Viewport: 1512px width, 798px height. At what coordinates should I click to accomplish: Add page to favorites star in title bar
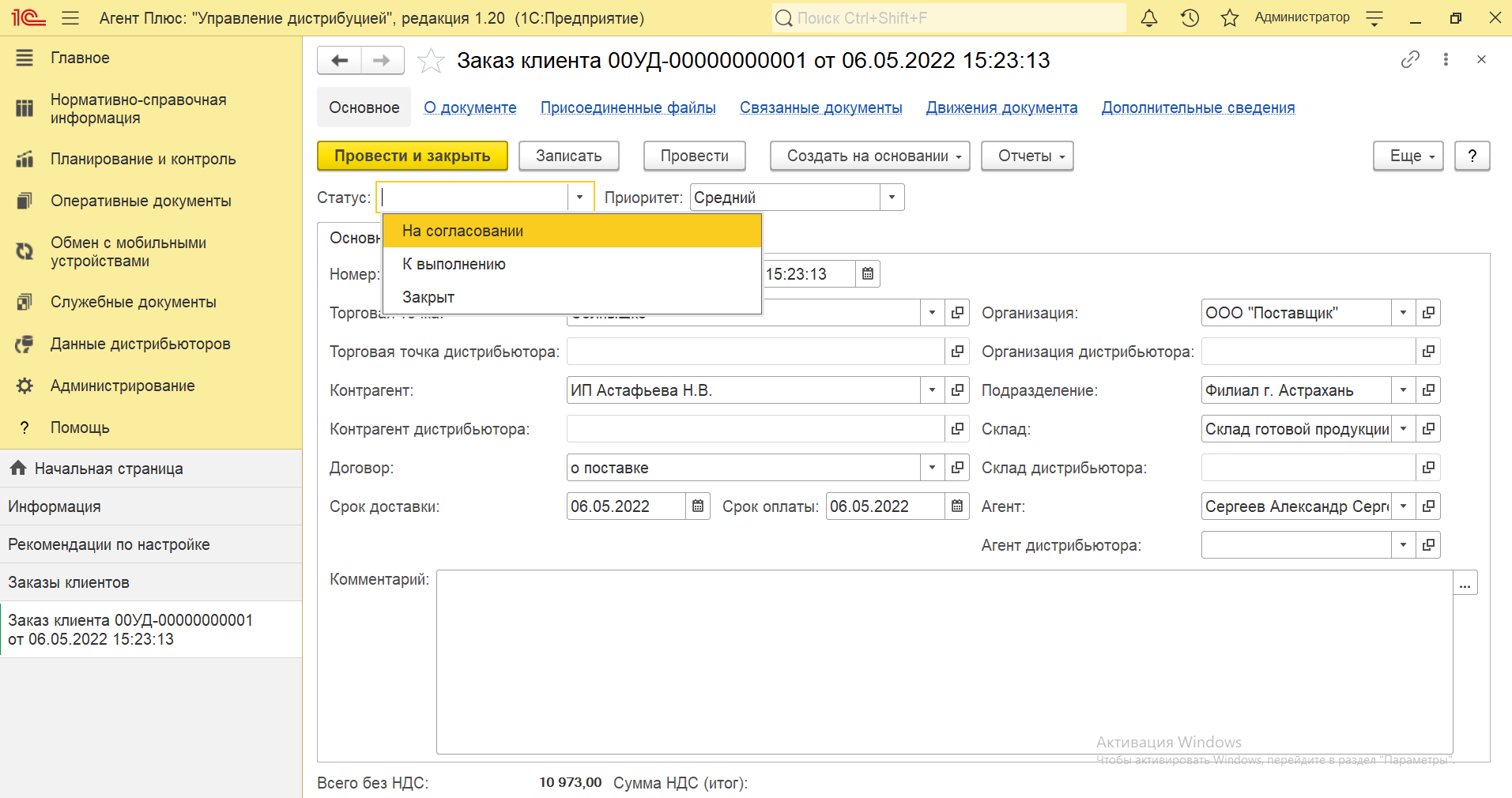[x=1230, y=18]
